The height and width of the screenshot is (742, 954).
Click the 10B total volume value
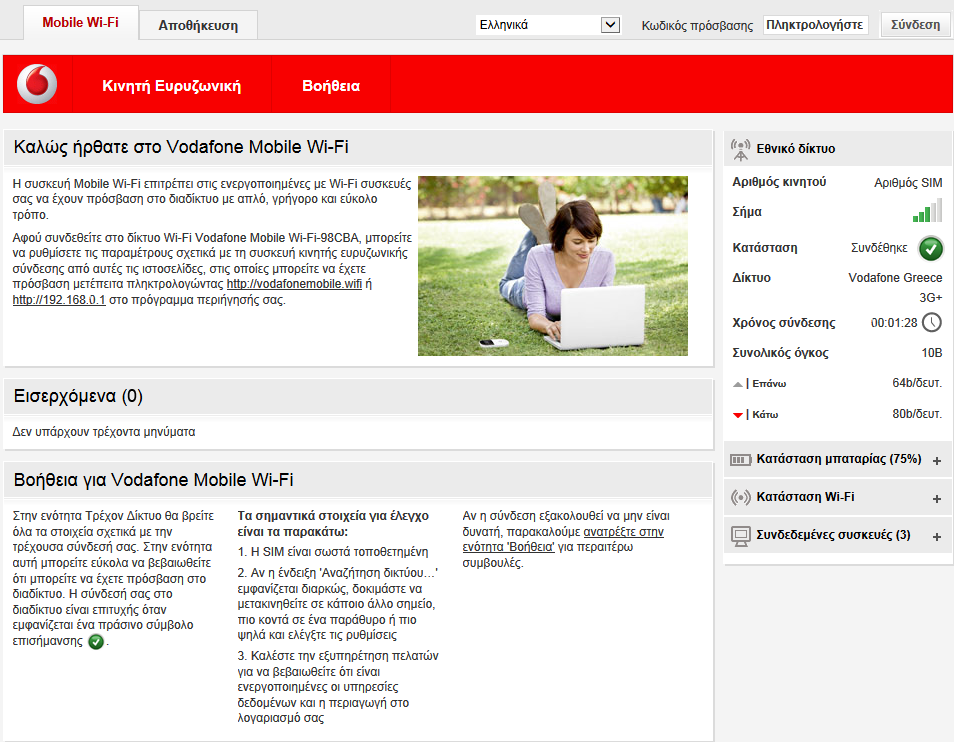coord(931,353)
